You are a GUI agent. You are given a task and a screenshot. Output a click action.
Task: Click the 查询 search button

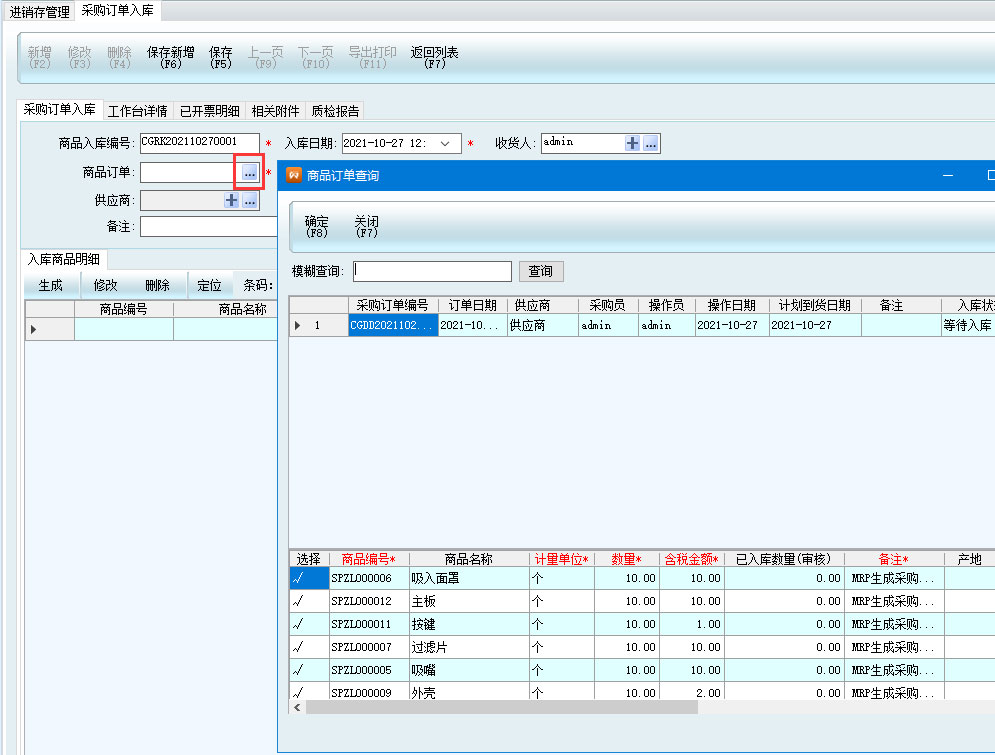[541, 271]
